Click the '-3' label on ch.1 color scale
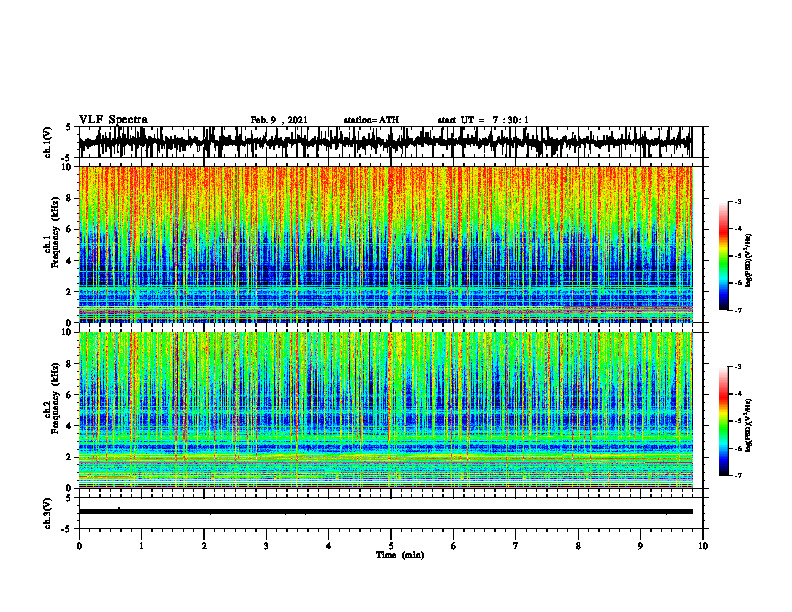Image resolution: width=792 pixels, height=612 pixels. pyautogui.click(x=738, y=202)
